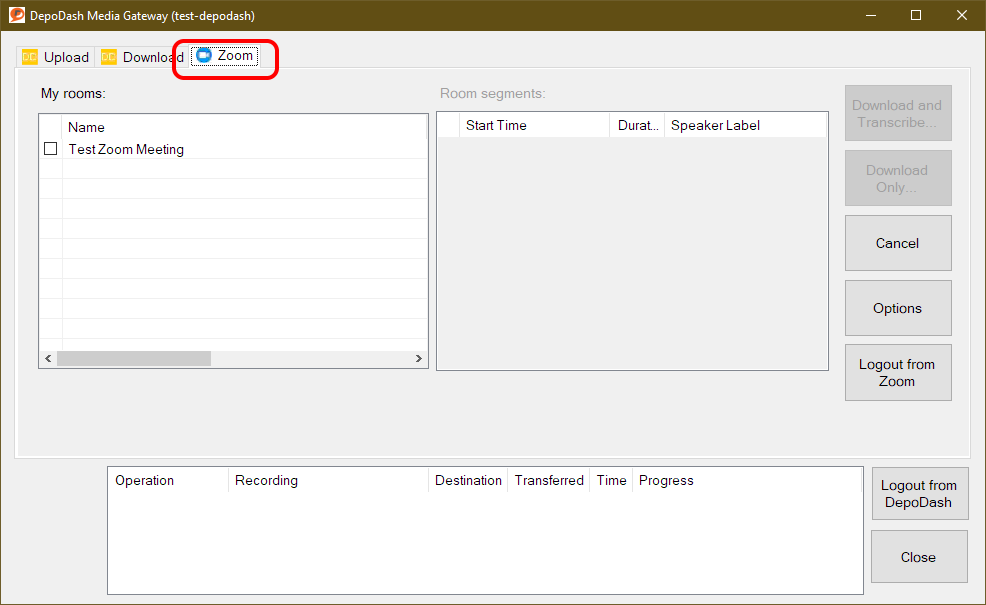
Task: Click the Destination column header
Action: coord(468,480)
